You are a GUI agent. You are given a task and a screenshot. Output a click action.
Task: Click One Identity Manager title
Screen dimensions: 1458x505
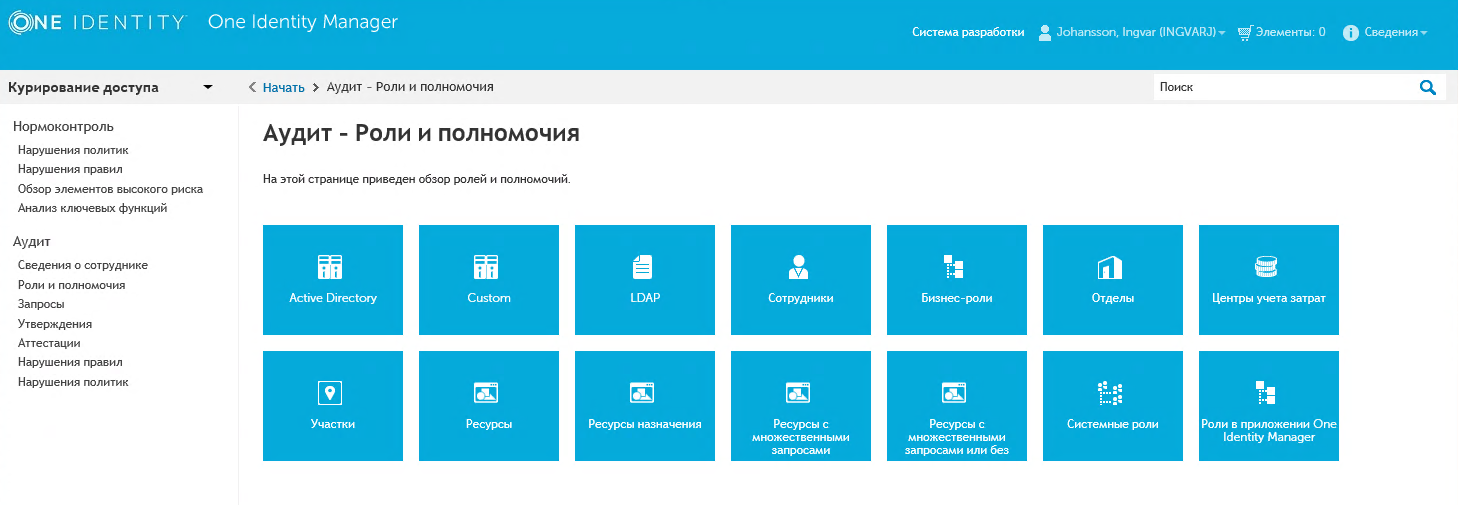pyautogui.click(x=303, y=22)
